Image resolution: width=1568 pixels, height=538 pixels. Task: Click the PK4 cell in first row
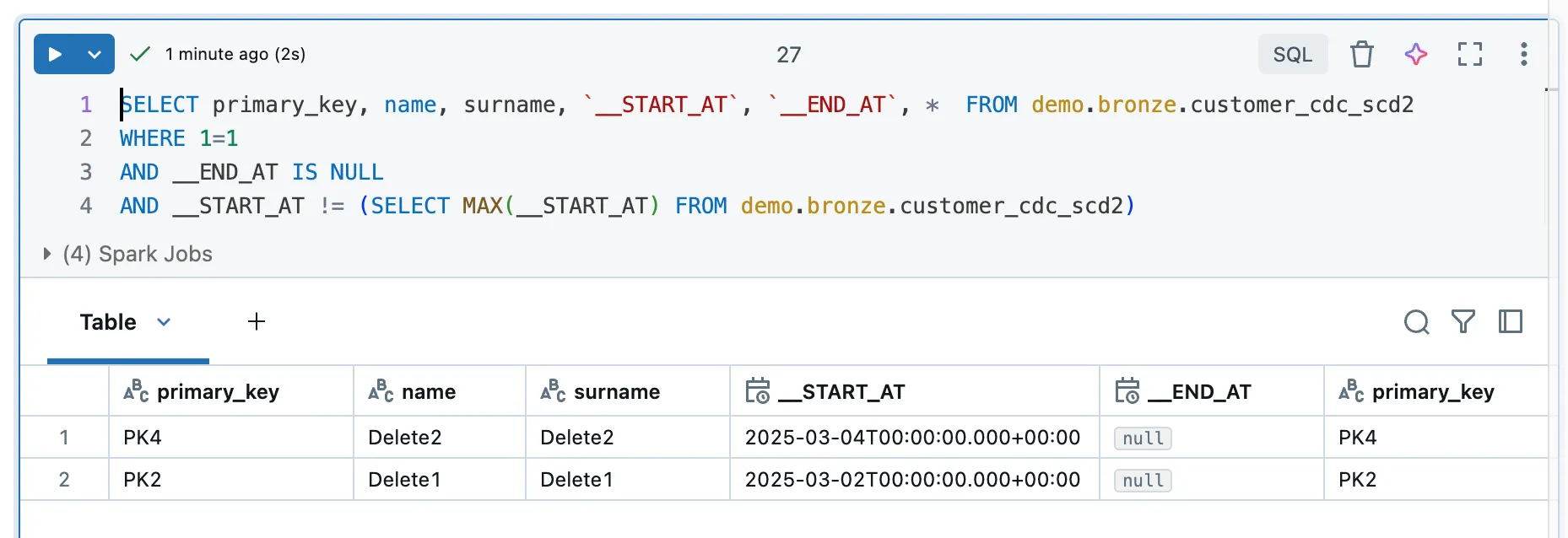tap(143, 437)
